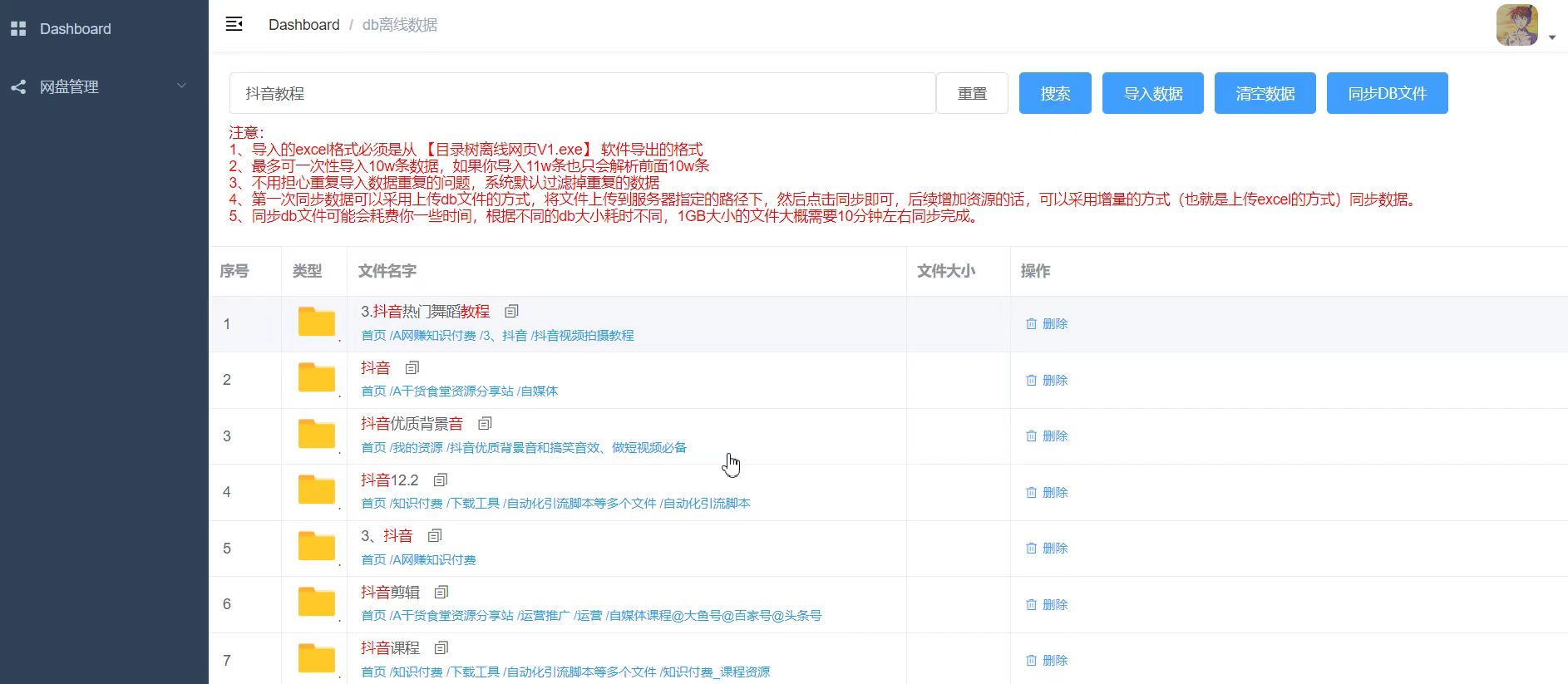Collapse the sidebar with the hamburger icon
This screenshot has width=1568, height=684.
click(x=234, y=24)
